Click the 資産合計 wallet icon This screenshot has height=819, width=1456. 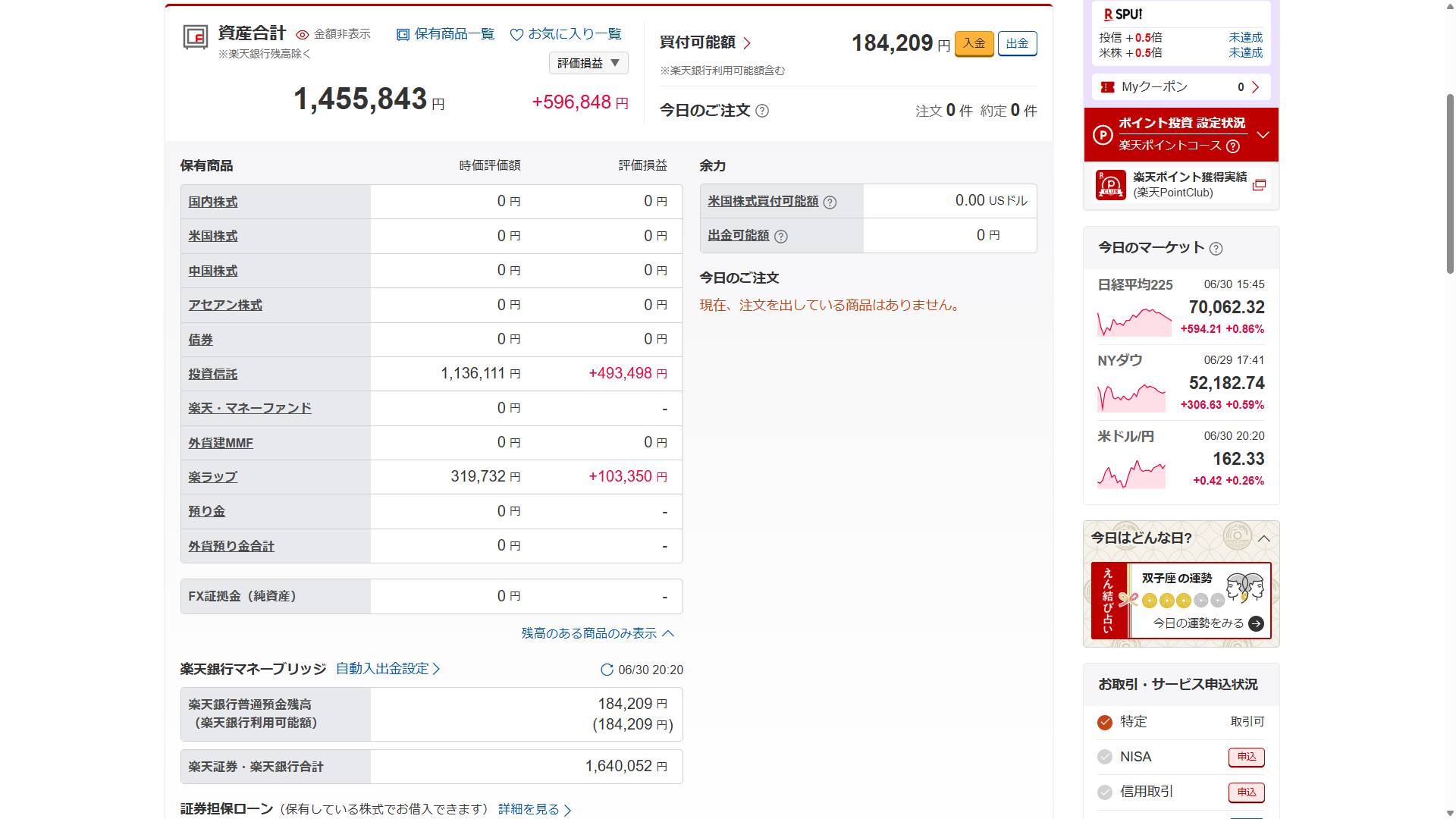pyautogui.click(x=196, y=36)
